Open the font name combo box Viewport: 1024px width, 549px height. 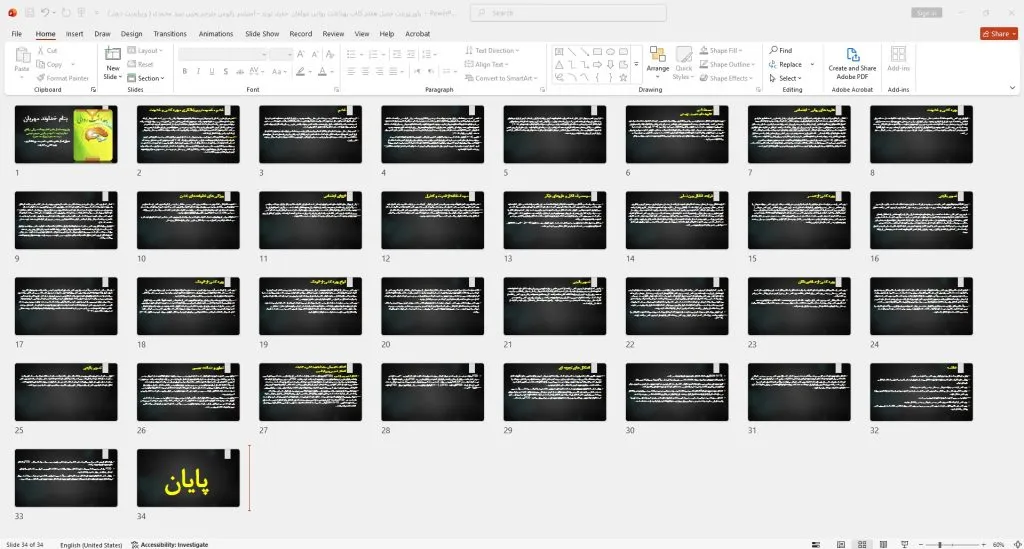[x=223, y=54]
